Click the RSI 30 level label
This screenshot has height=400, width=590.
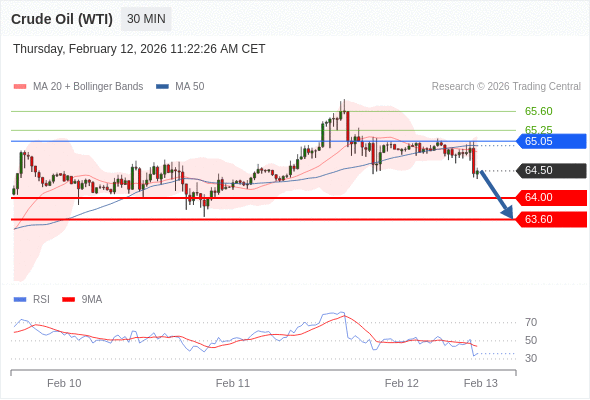[531, 358]
